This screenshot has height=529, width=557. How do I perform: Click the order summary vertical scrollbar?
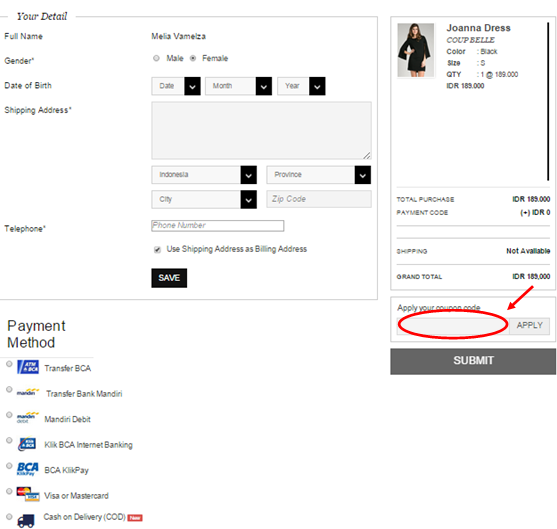pos(548,102)
